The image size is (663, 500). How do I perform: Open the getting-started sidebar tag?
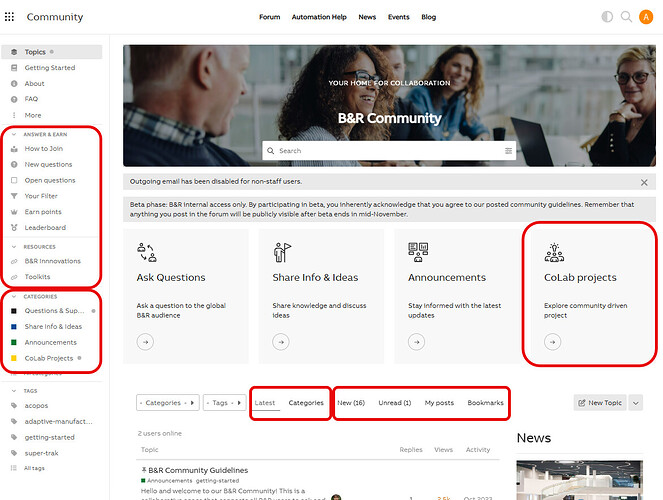tap(49, 437)
